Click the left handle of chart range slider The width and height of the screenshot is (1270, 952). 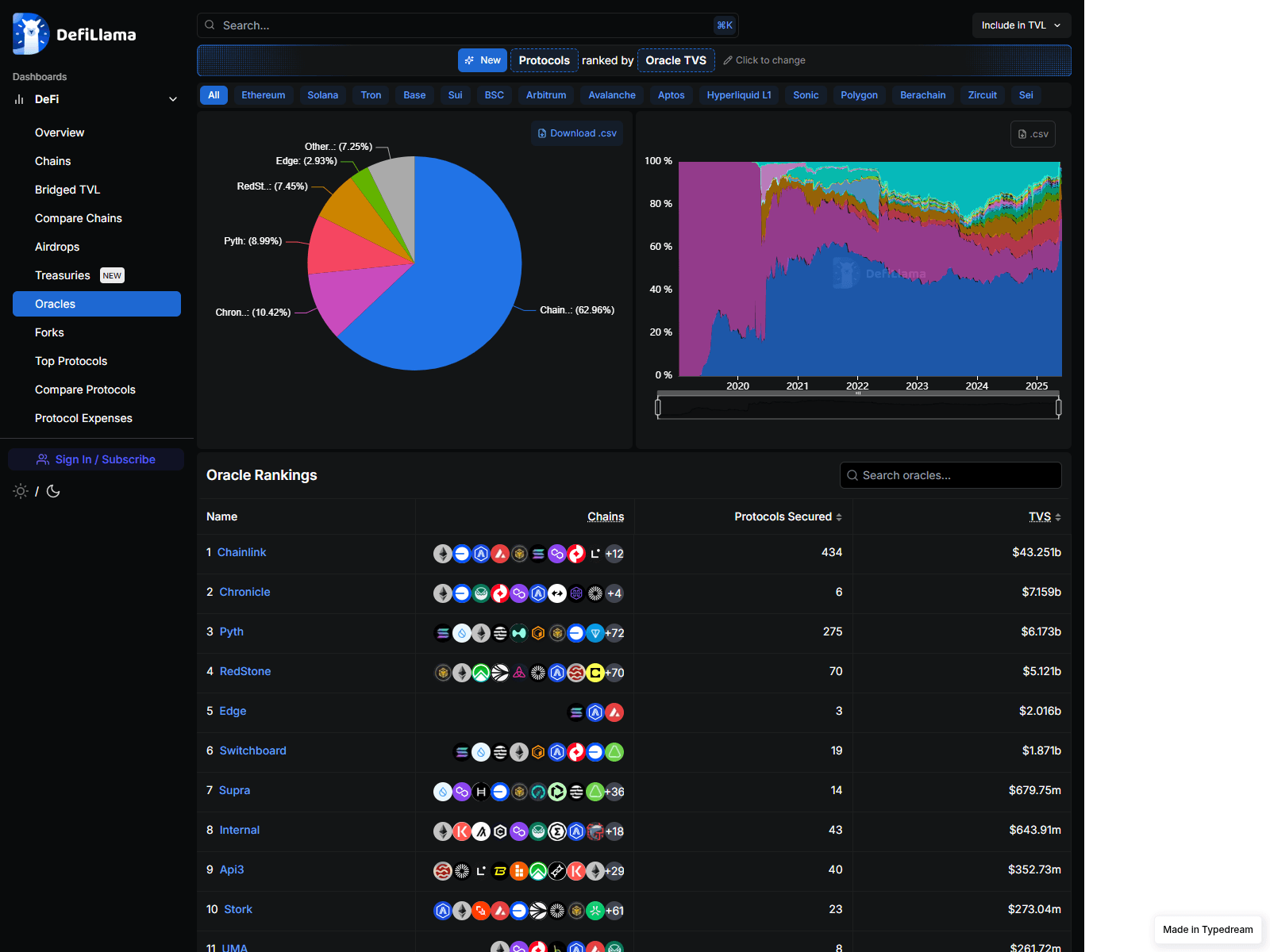[x=658, y=408]
